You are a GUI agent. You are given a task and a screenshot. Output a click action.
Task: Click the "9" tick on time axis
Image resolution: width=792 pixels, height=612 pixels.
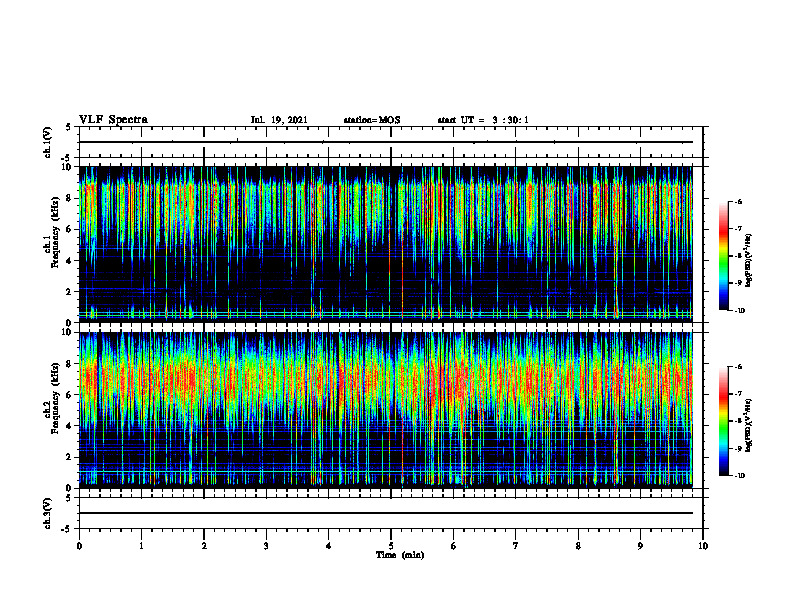coord(640,546)
